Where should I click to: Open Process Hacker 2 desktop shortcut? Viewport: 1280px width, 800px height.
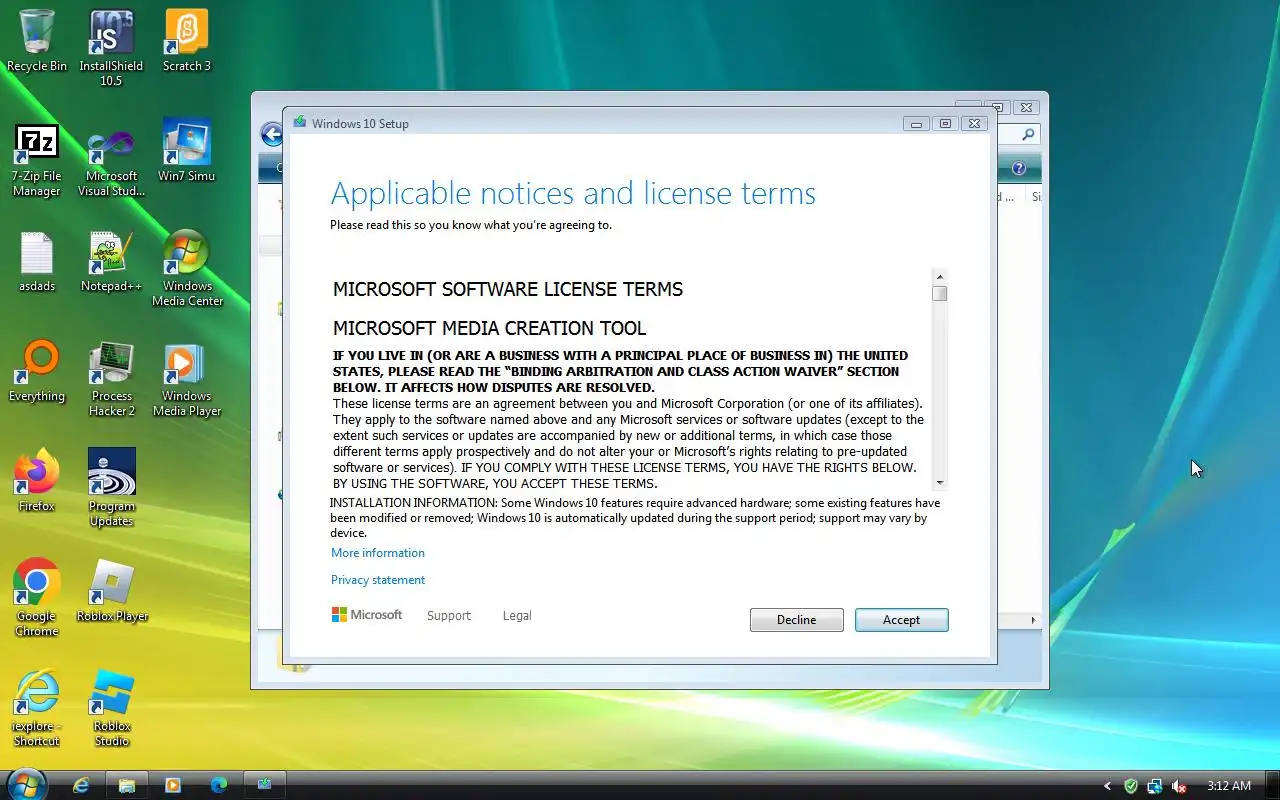[x=111, y=378]
